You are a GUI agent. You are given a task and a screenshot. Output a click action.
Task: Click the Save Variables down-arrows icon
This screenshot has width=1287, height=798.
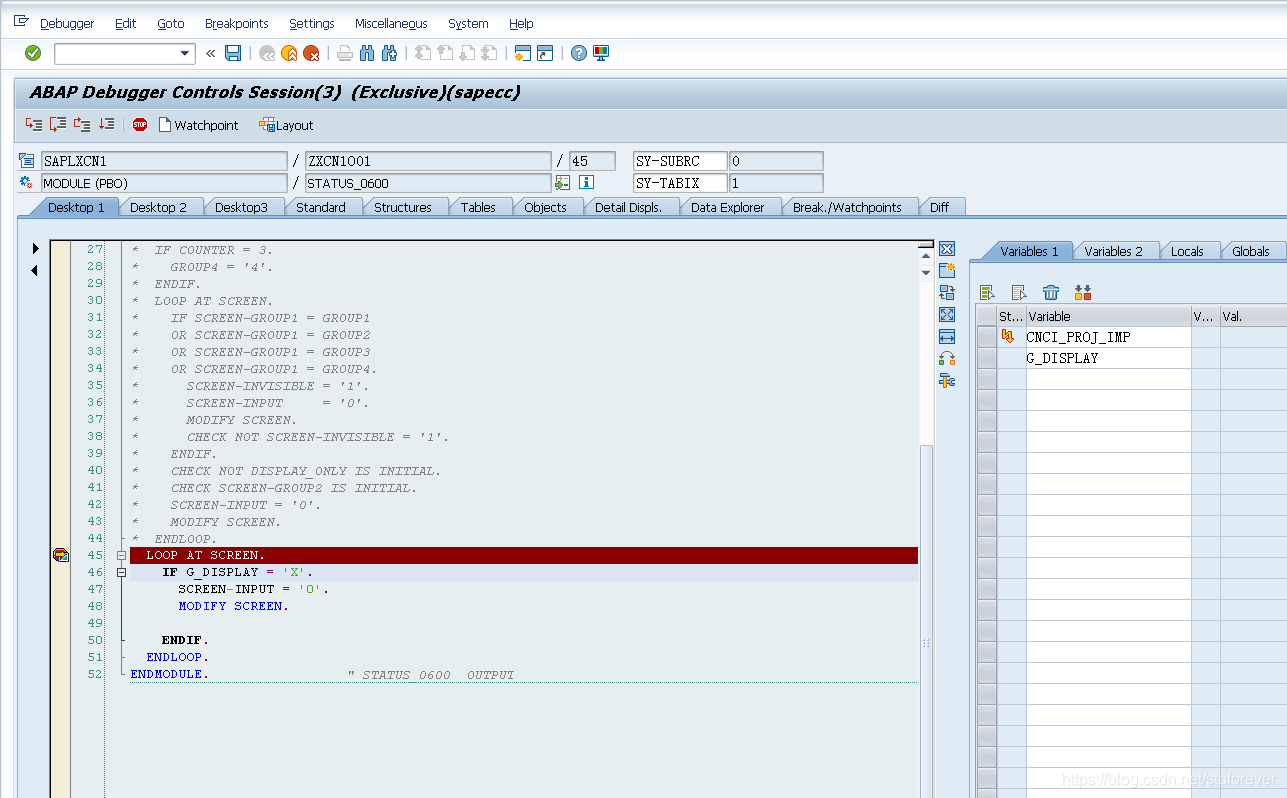1083,292
